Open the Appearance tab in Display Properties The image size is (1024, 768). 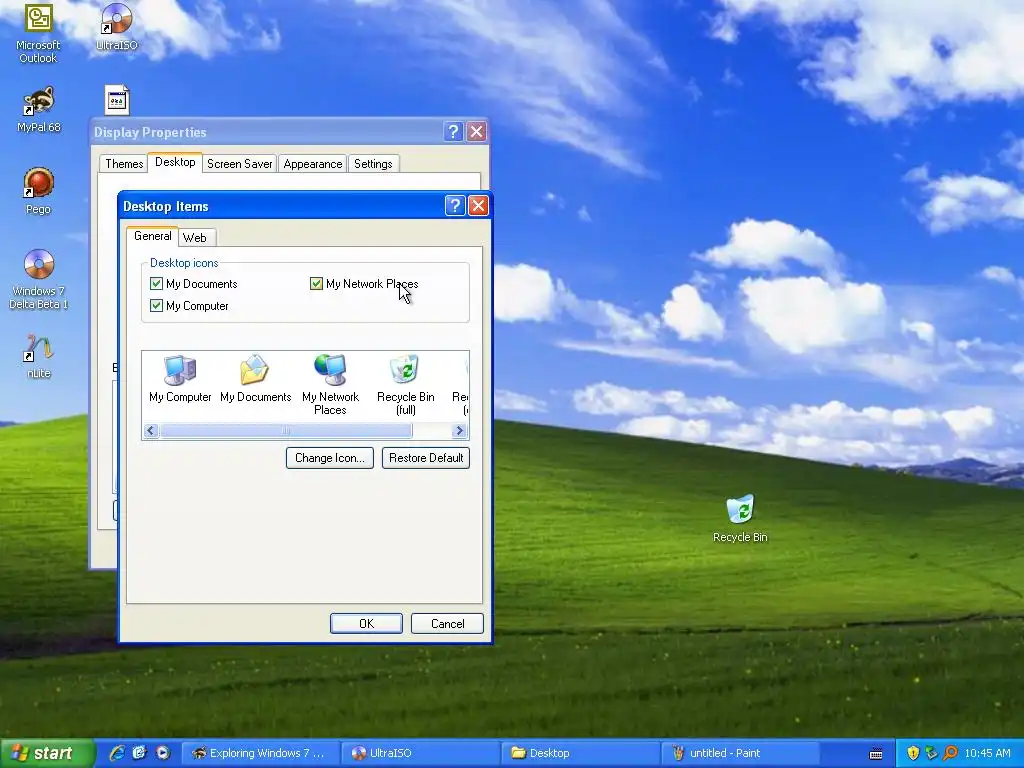click(313, 163)
